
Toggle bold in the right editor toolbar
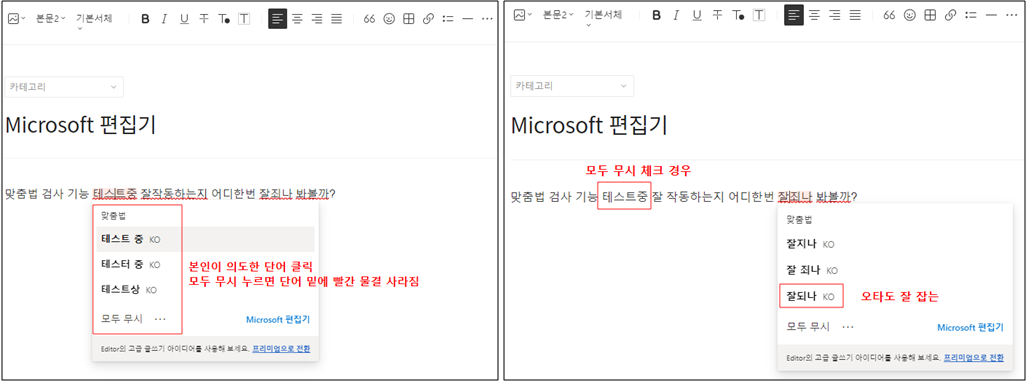656,15
